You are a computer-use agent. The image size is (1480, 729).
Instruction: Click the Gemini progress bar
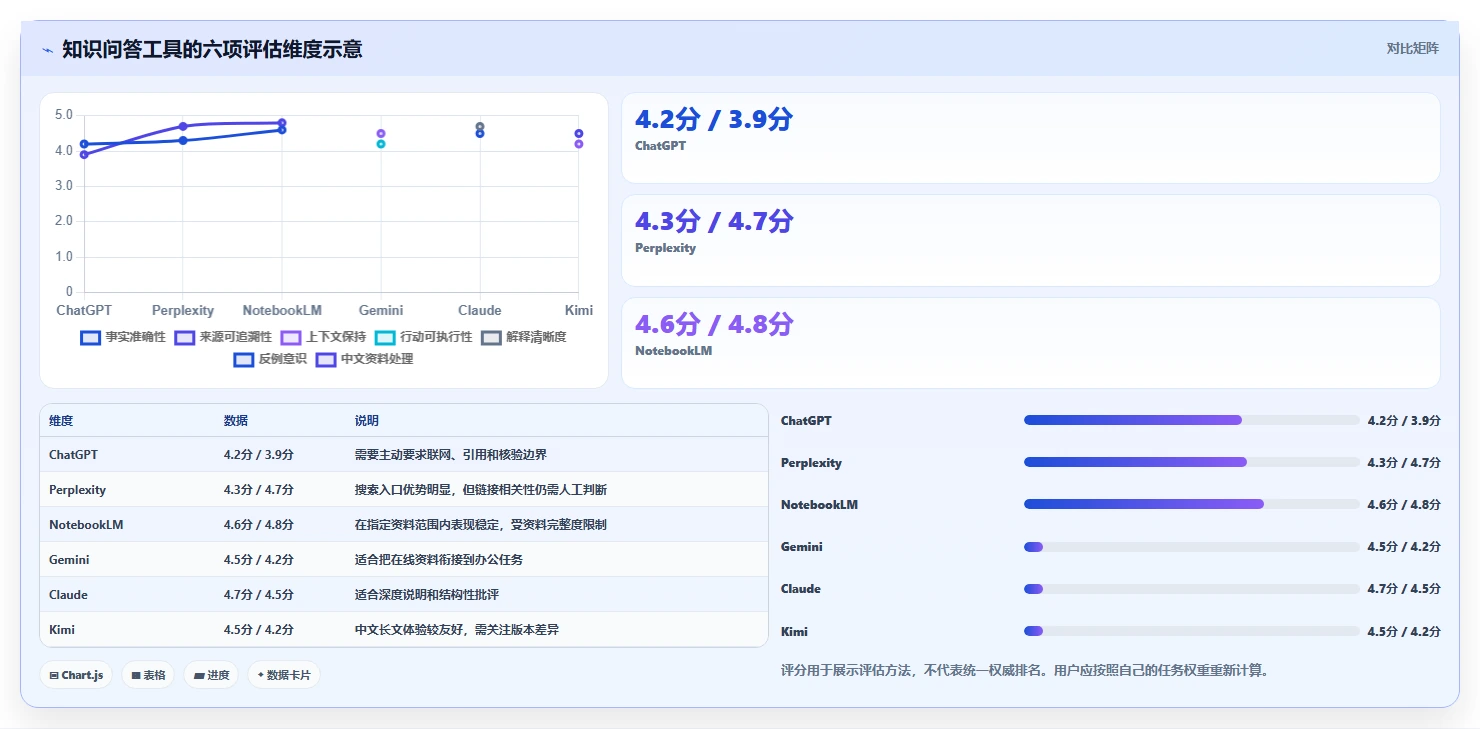[x=1191, y=547]
